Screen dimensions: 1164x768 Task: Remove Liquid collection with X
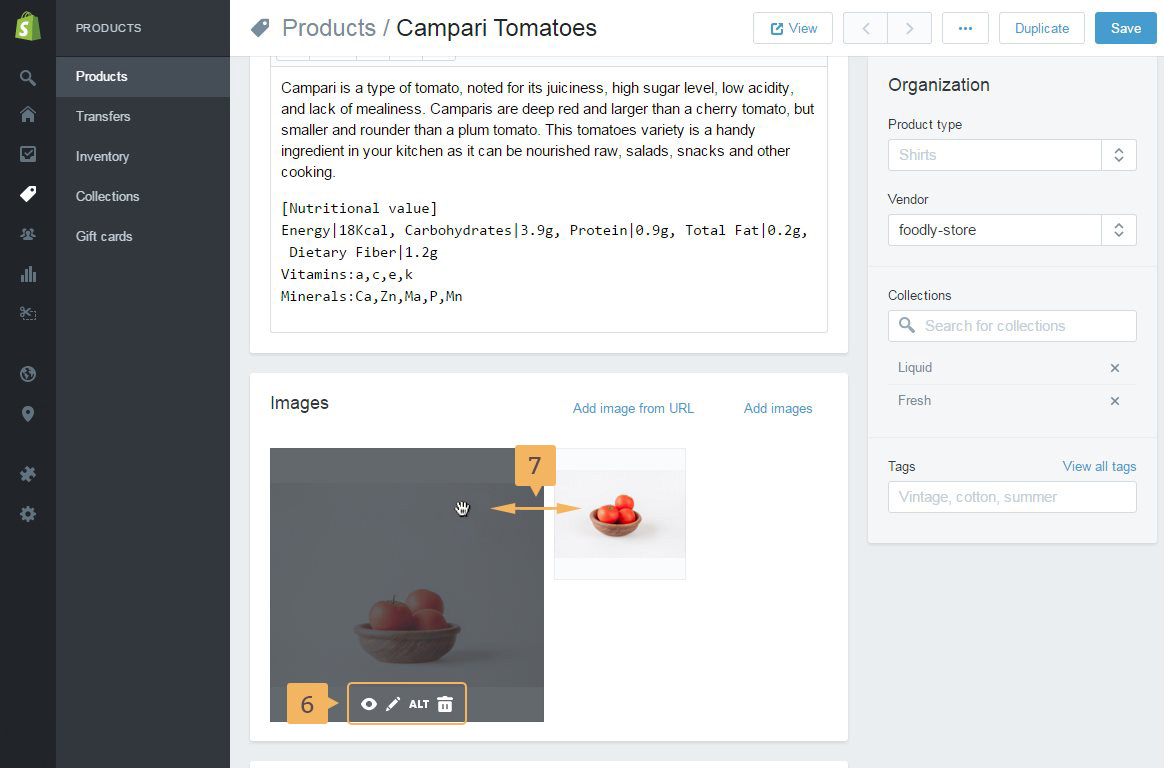[x=1115, y=368]
